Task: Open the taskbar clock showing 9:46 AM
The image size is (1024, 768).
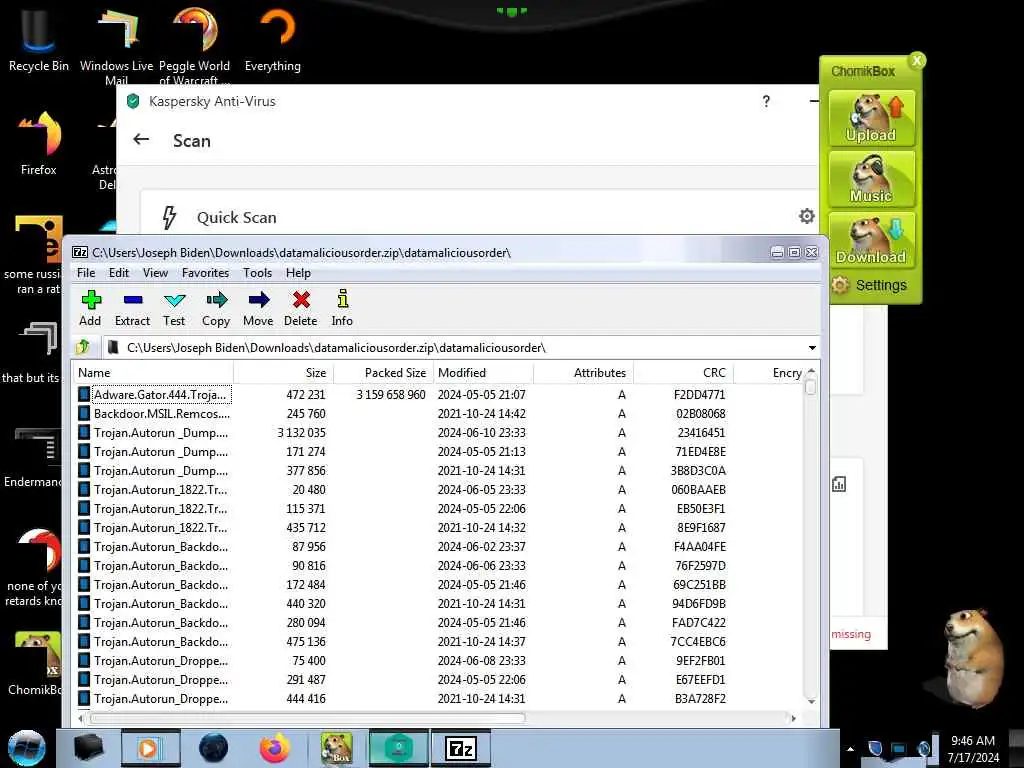Action: click(972, 749)
